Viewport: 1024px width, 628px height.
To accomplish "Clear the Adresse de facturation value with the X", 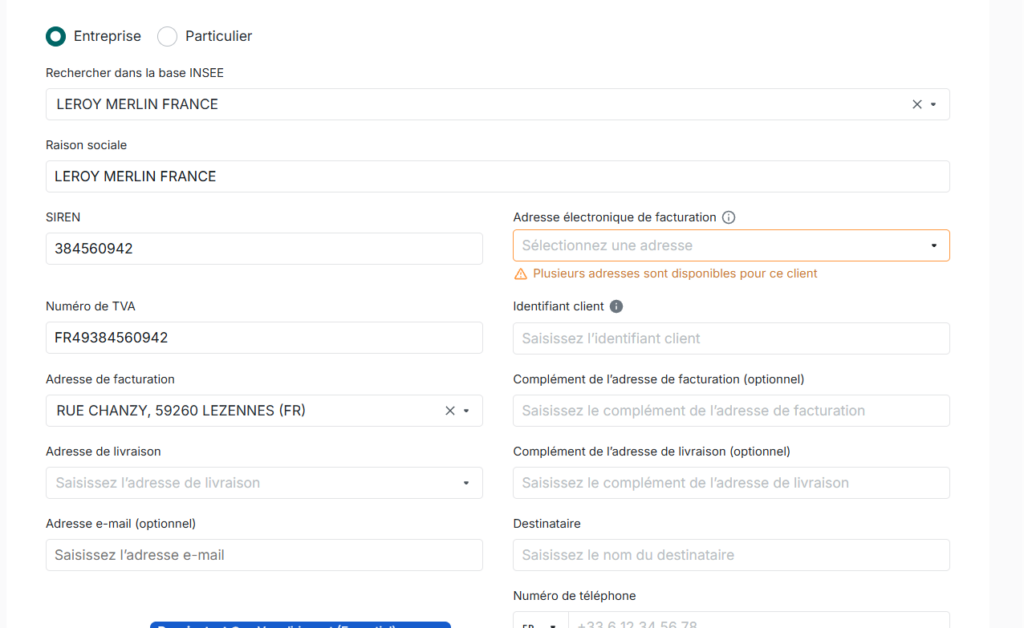I will 450,411.
